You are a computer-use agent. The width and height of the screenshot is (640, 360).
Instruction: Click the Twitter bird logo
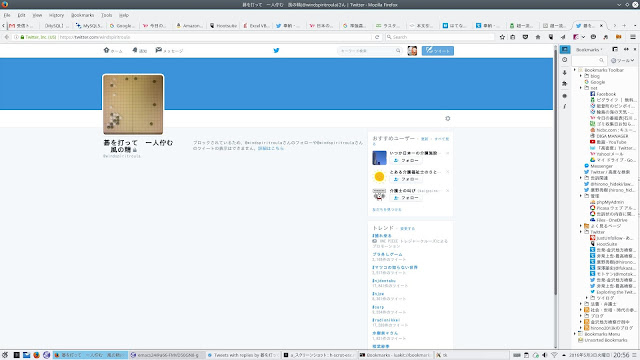276,51
